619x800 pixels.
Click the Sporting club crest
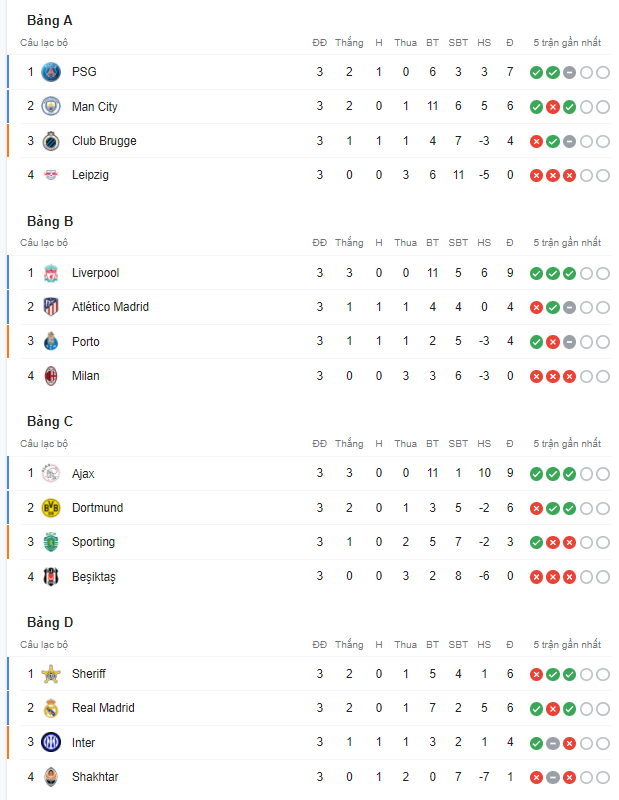point(51,542)
